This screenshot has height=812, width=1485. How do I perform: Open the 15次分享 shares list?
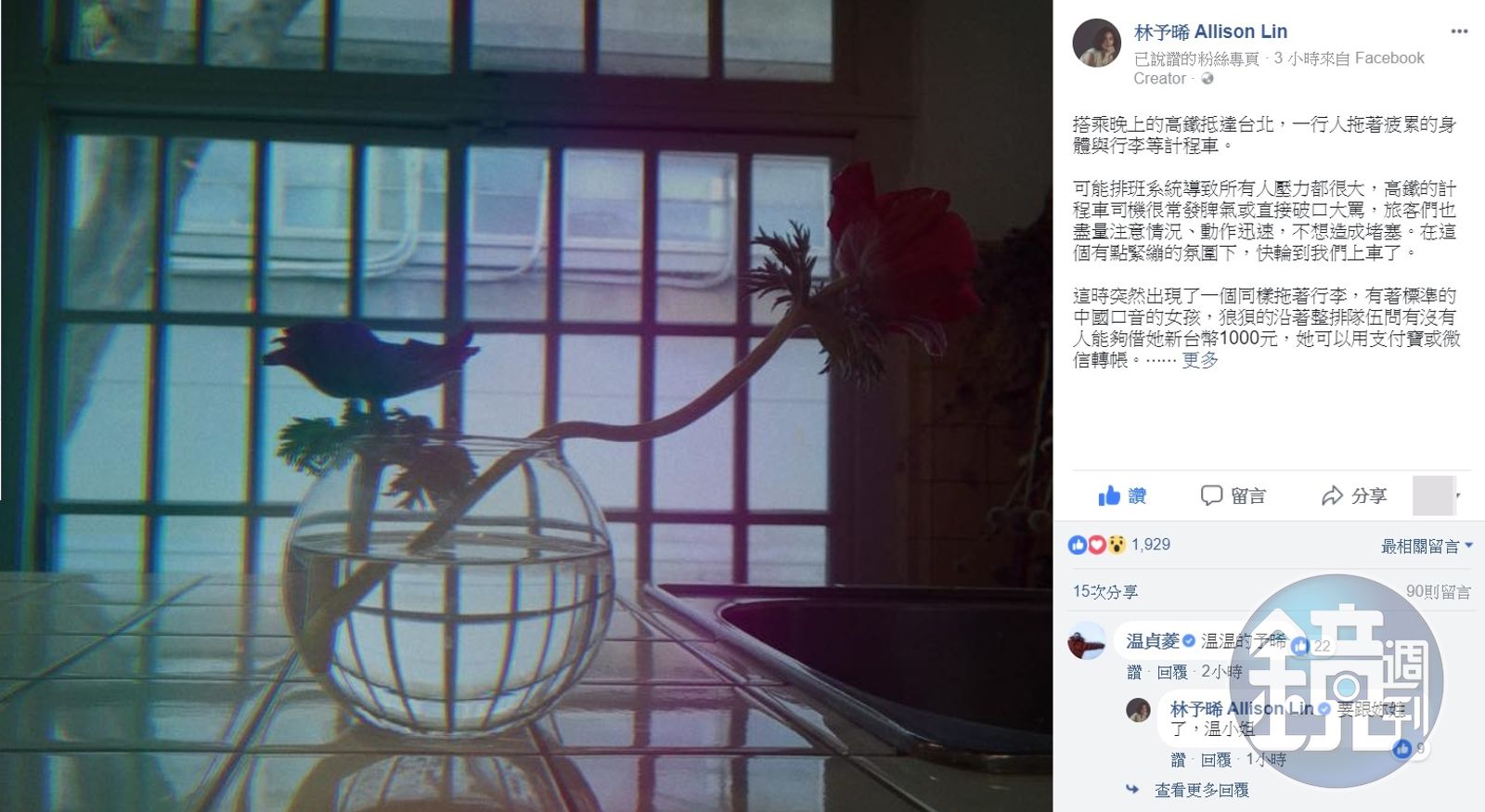[x=1105, y=591]
